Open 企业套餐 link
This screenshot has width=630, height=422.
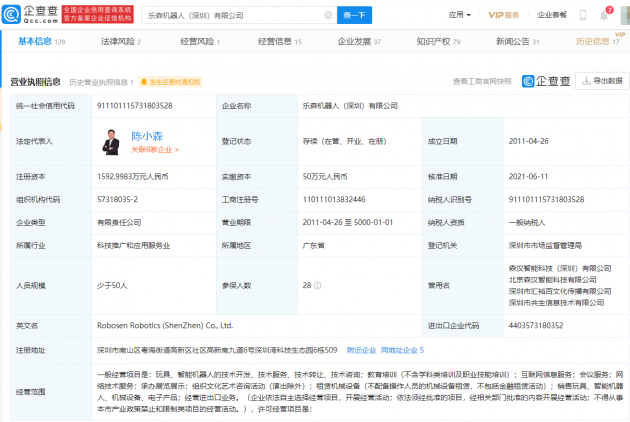[x=552, y=15]
